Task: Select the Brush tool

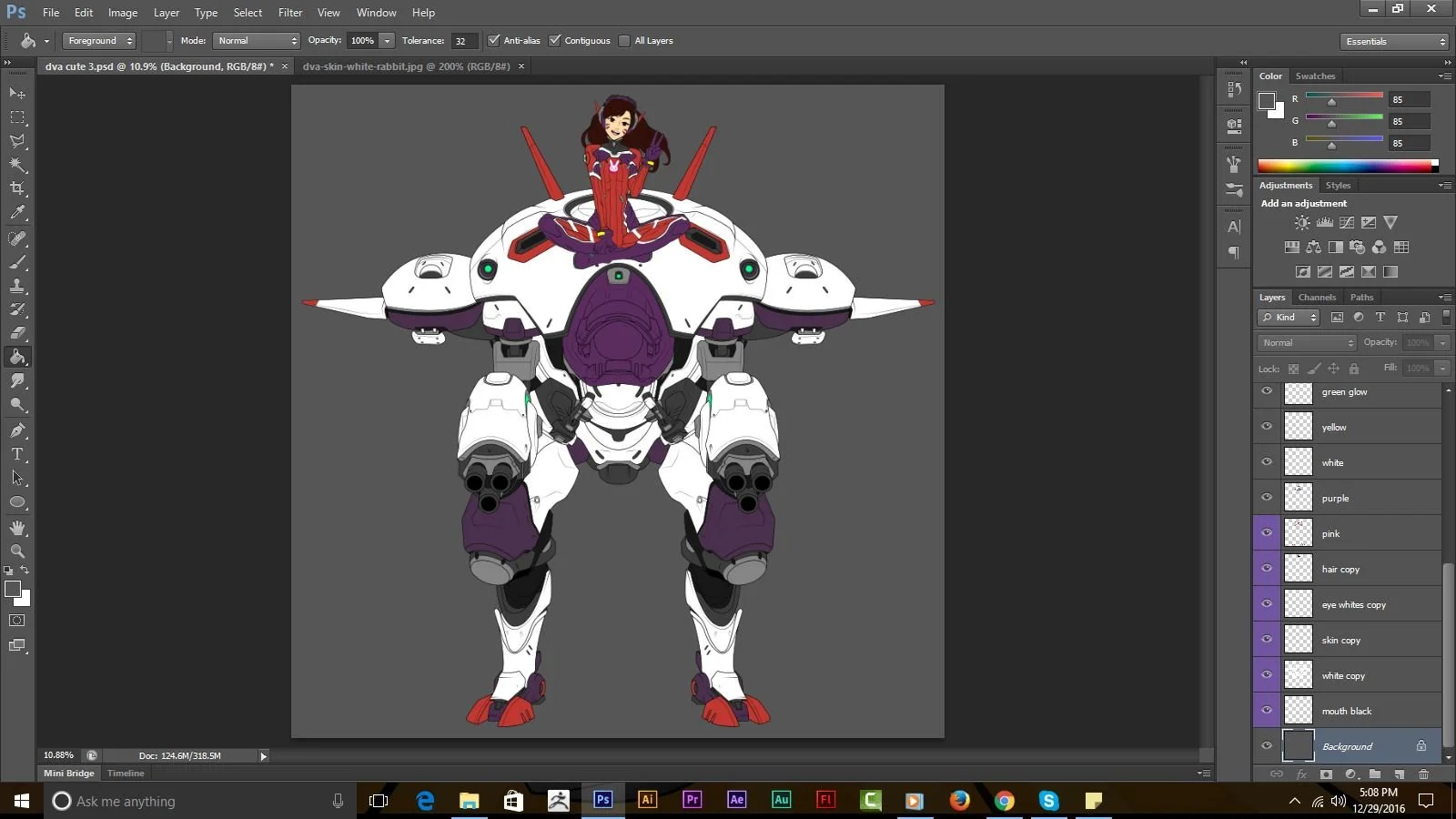Action: click(x=17, y=262)
